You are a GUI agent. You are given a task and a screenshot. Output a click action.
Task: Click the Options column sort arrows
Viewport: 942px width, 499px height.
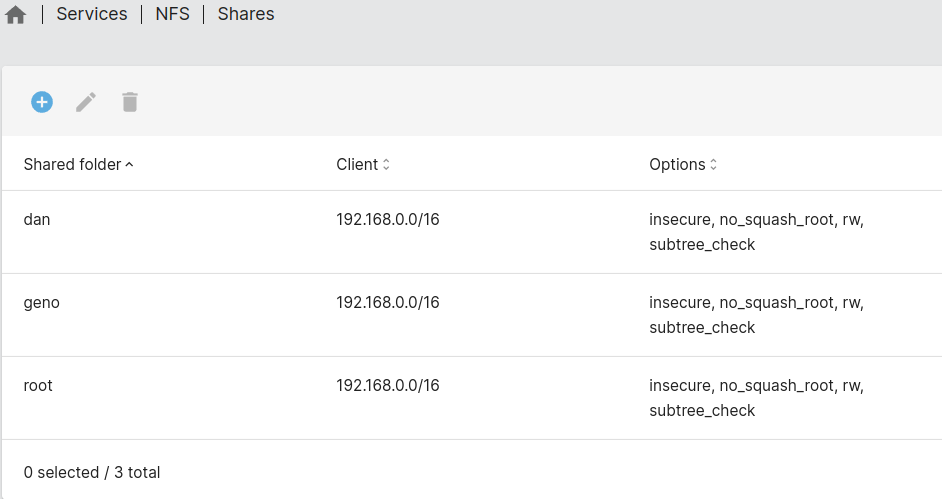(x=713, y=164)
